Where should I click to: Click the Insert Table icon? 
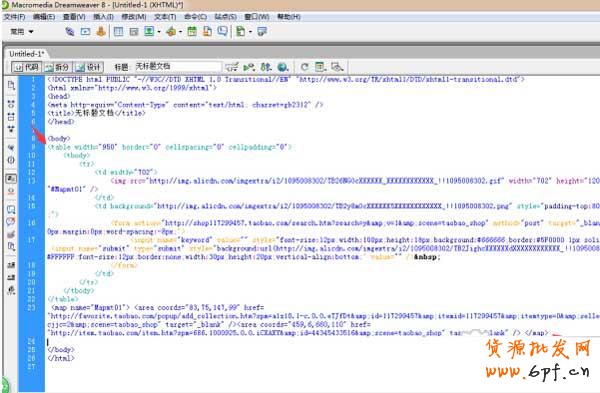tap(119, 32)
